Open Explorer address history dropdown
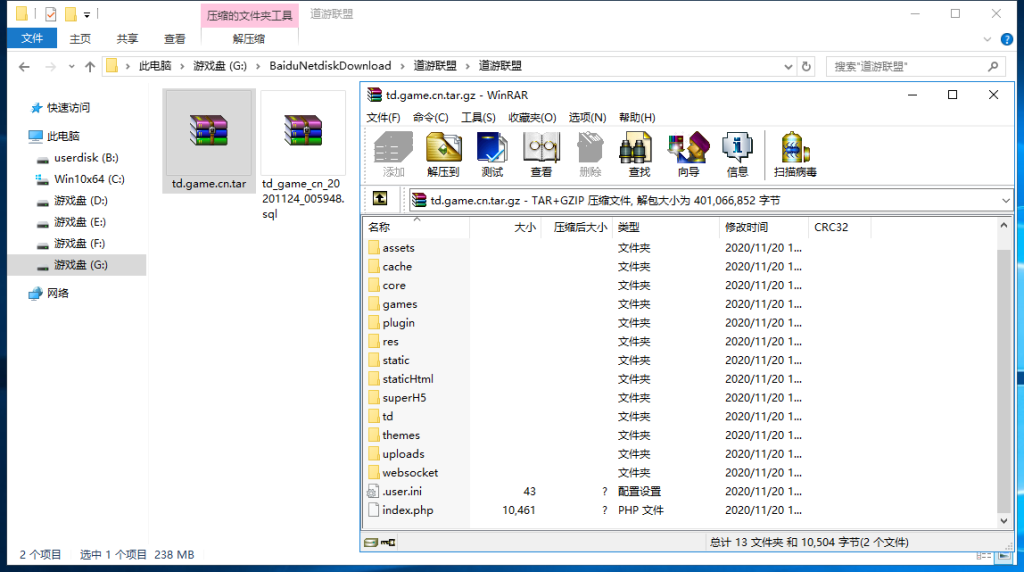The width and height of the screenshot is (1024, 572). (788, 67)
